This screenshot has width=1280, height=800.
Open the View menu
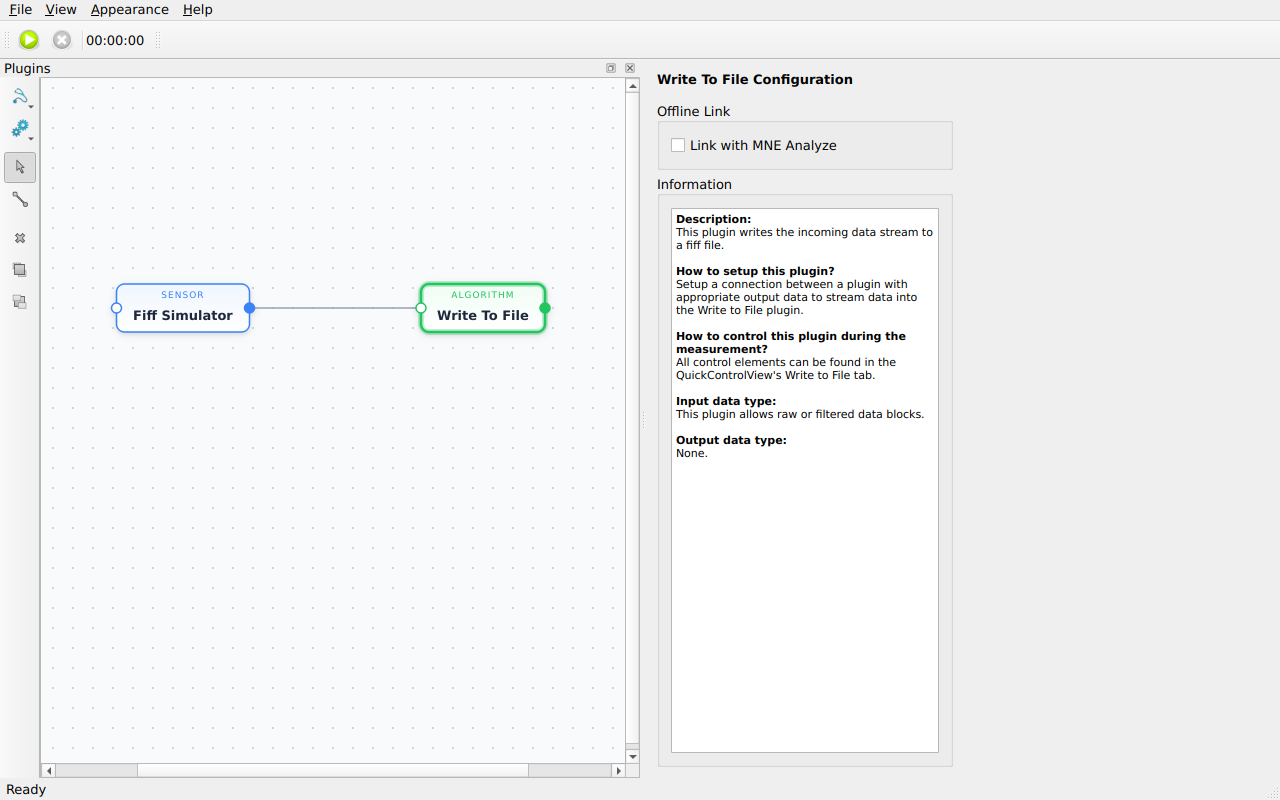[x=61, y=10]
